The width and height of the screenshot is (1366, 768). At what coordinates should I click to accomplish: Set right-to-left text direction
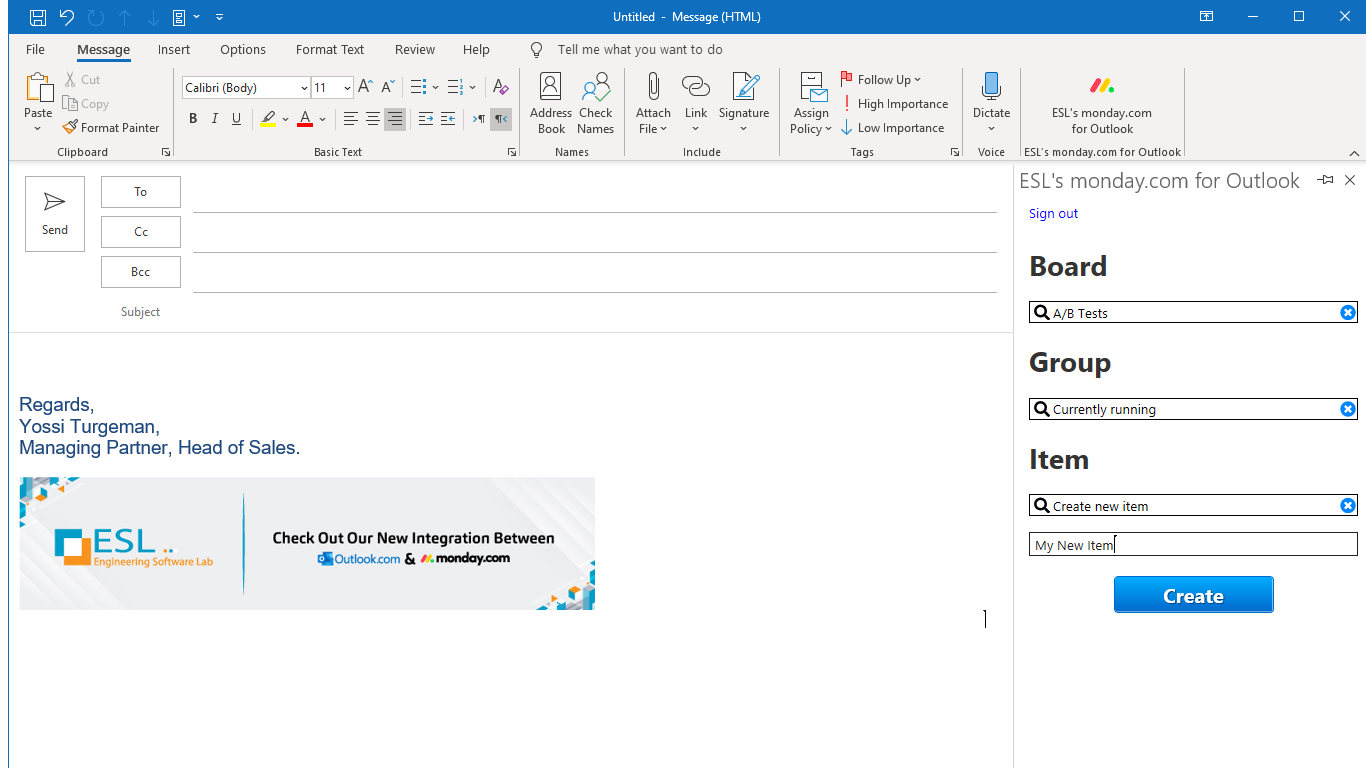(x=501, y=119)
